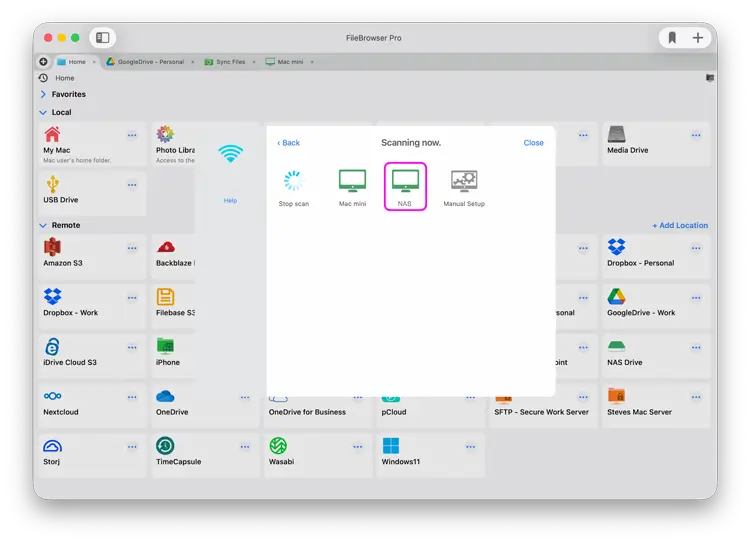
Task: Go back in scanning dialog
Action: click(x=288, y=143)
